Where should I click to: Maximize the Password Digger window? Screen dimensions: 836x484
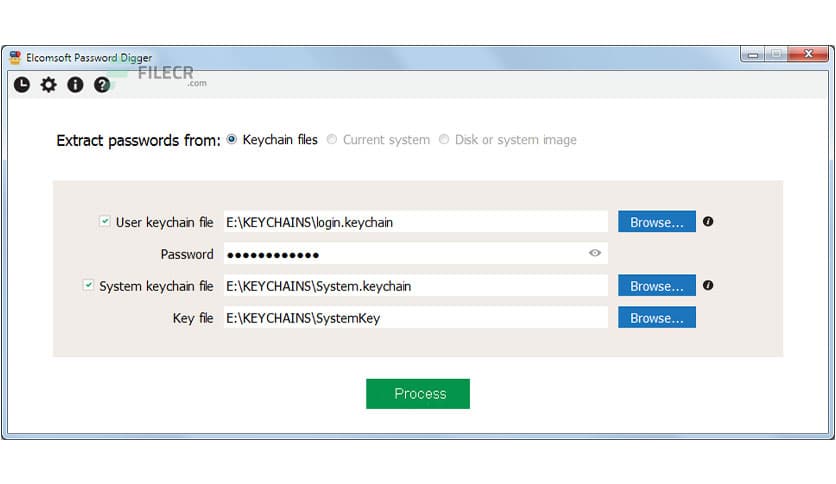(776, 54)
